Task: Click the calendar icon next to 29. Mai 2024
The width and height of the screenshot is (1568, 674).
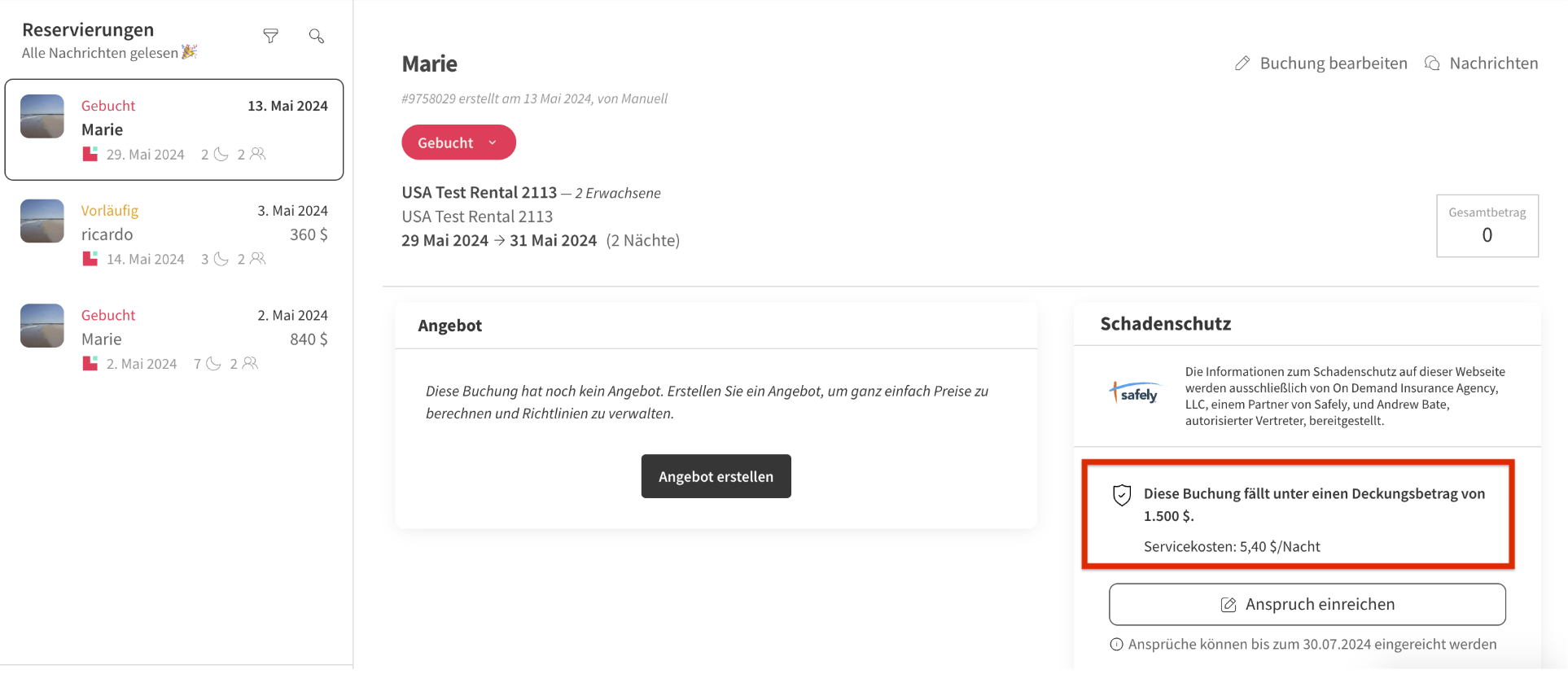Action: point(90,153)
